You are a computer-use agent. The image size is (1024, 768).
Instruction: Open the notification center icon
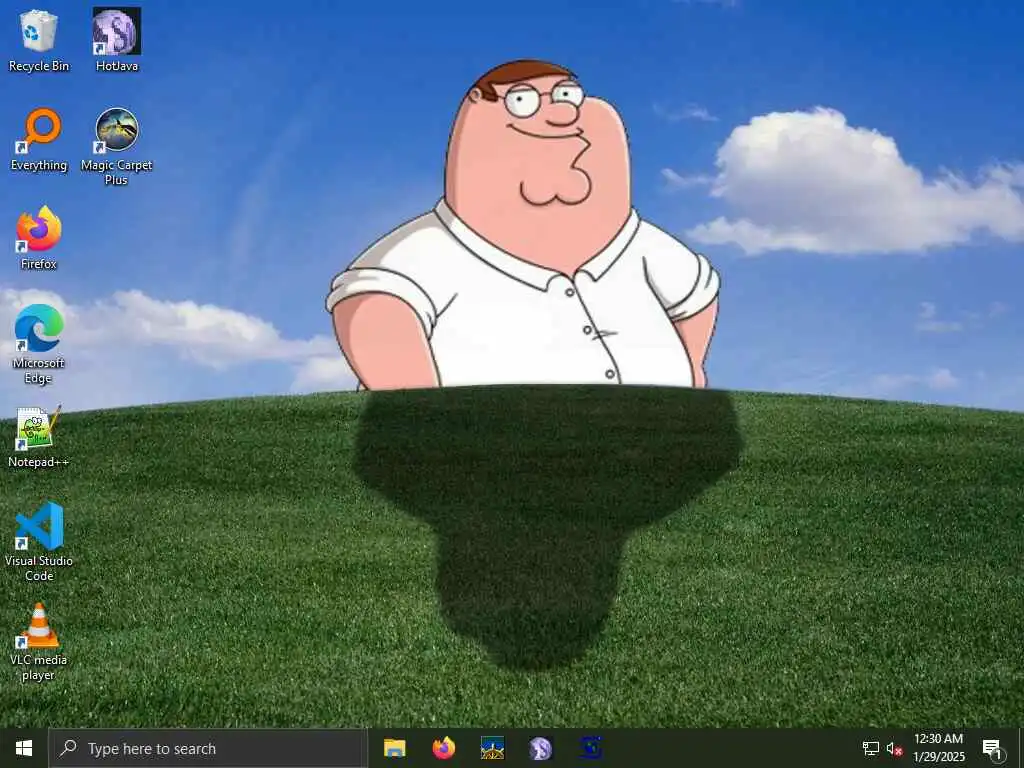click(992, 748)
